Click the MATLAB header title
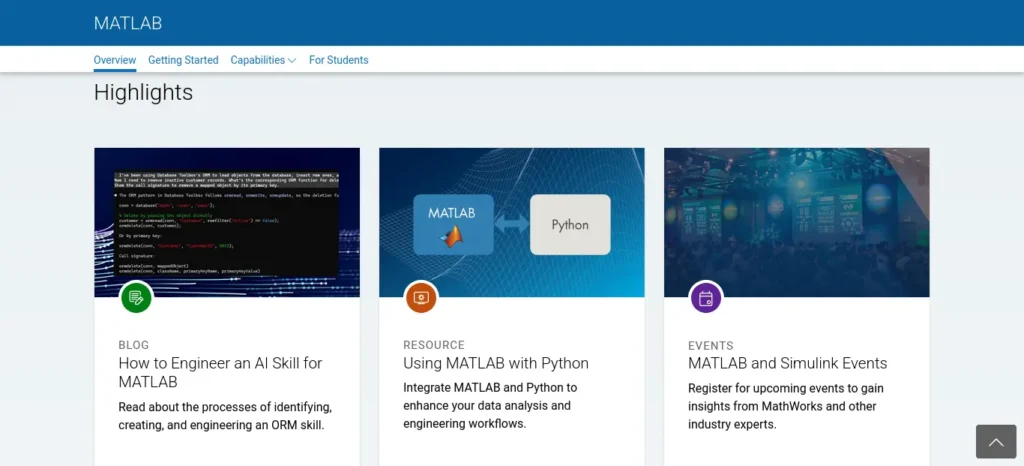This screenshot has height=466, width=1024. (128, 23)
